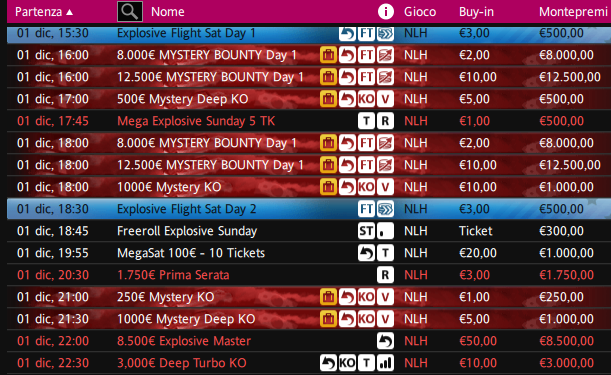The width and height of the screenshot is (611, 375).
Task: Click the KO icon on 250€ Mystery KO
Action: pos(366,297)
